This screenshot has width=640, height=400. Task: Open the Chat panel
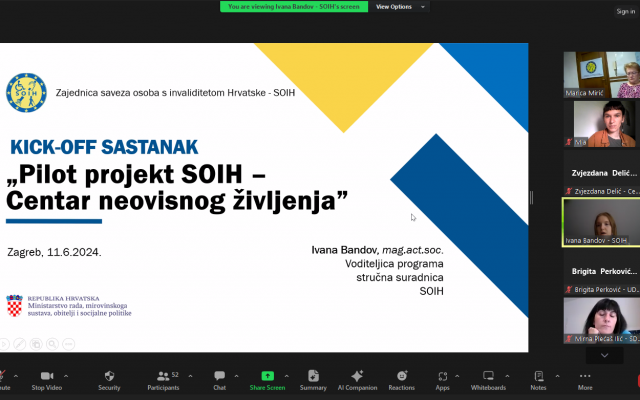point(219,380)
